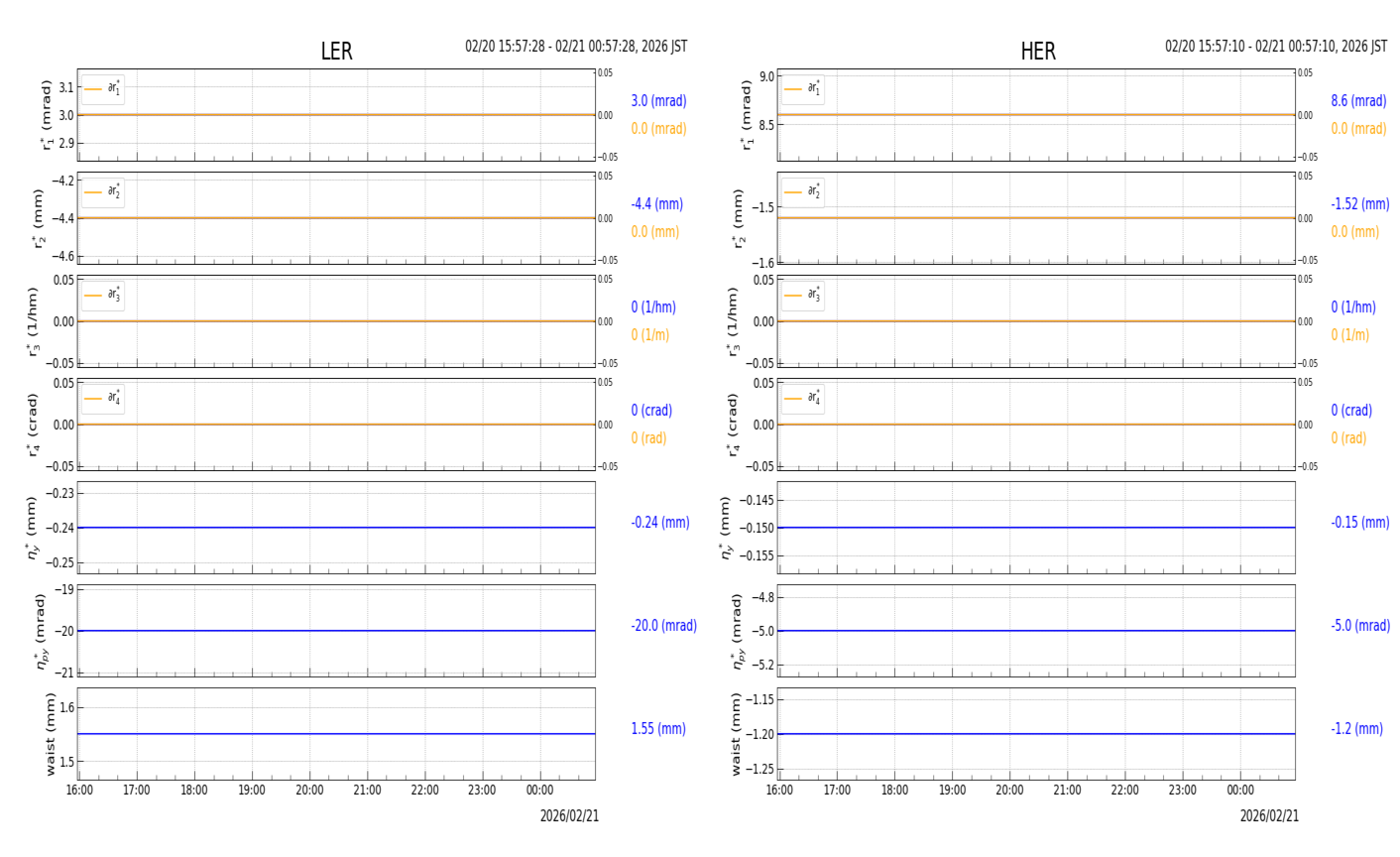
Task: Click the LER panel title
Action: (x=336, y=52)
